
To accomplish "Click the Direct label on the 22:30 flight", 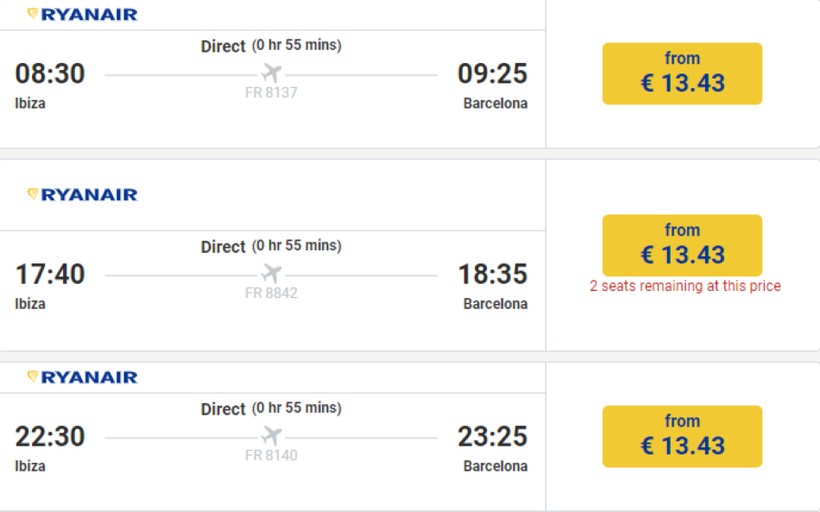I will 223,409.
